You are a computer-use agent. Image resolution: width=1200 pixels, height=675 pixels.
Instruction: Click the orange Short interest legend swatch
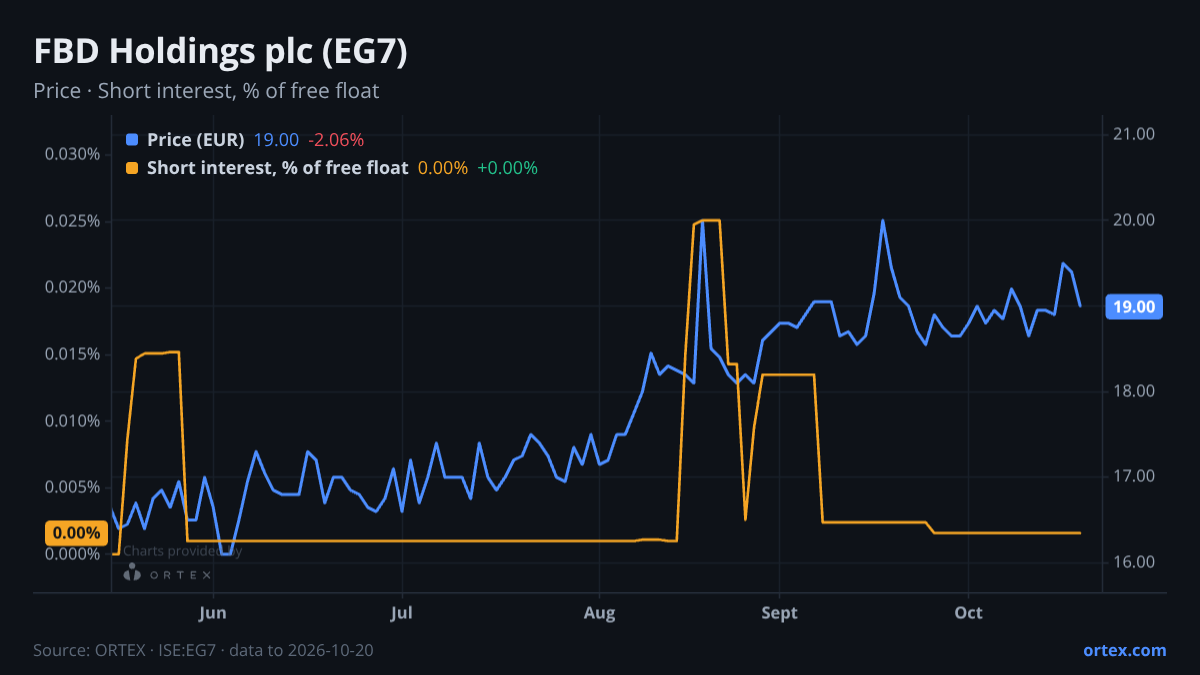132,167
